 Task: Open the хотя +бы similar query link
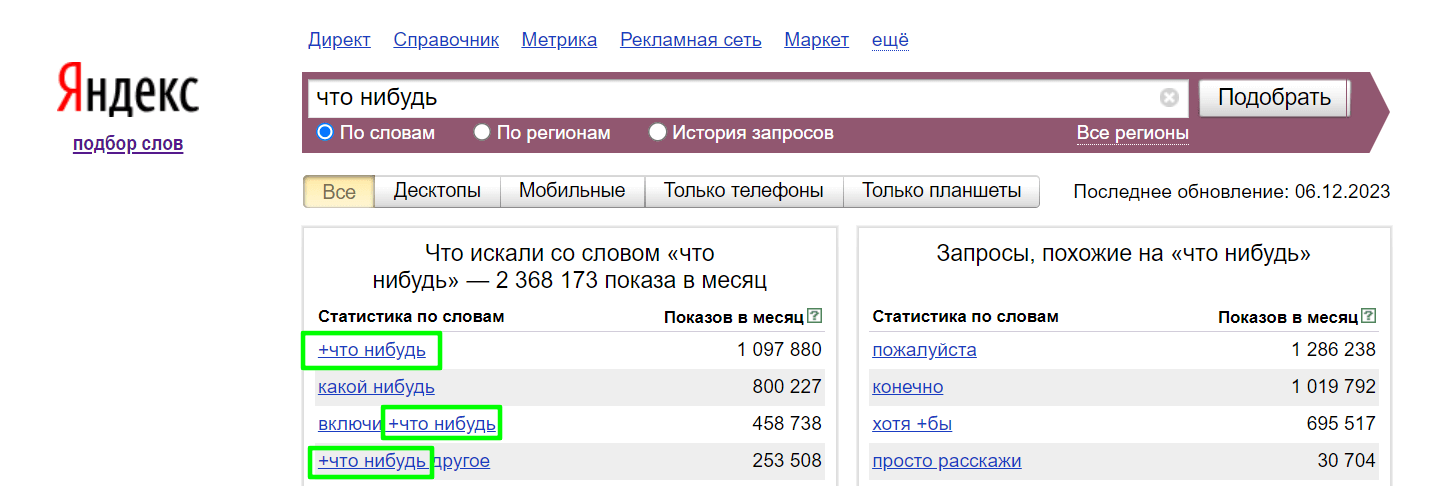pos(912,424)
